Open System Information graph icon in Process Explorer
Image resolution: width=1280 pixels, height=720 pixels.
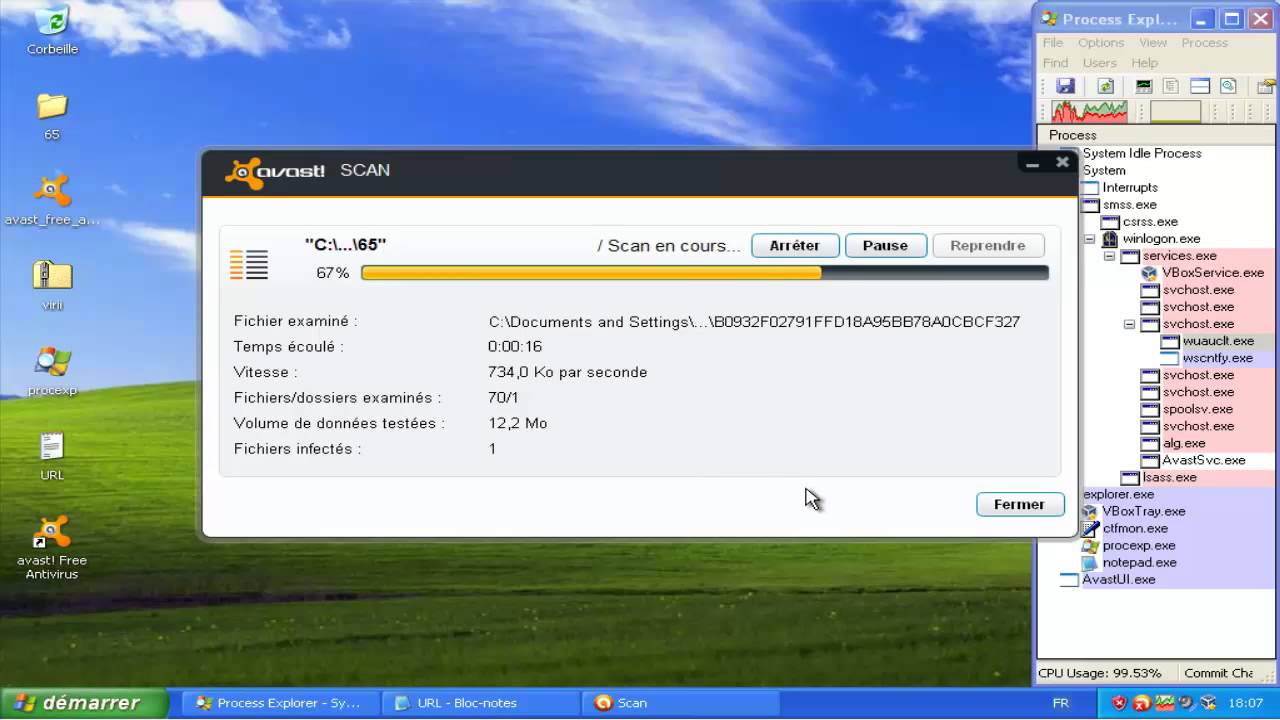[x=1143, y=87]
